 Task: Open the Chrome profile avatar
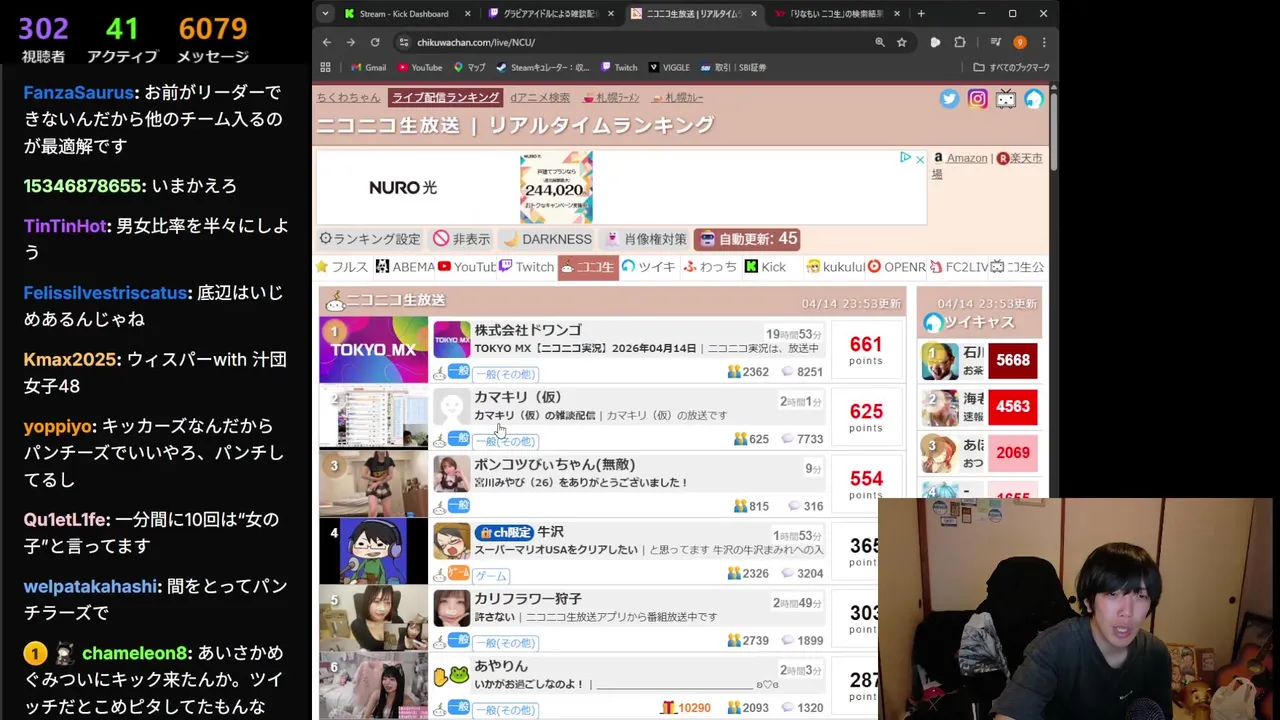click(x=1020, y=42)
